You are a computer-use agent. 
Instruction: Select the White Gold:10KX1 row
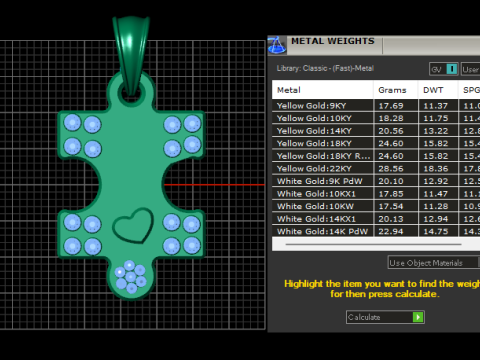tap(376, 194)
